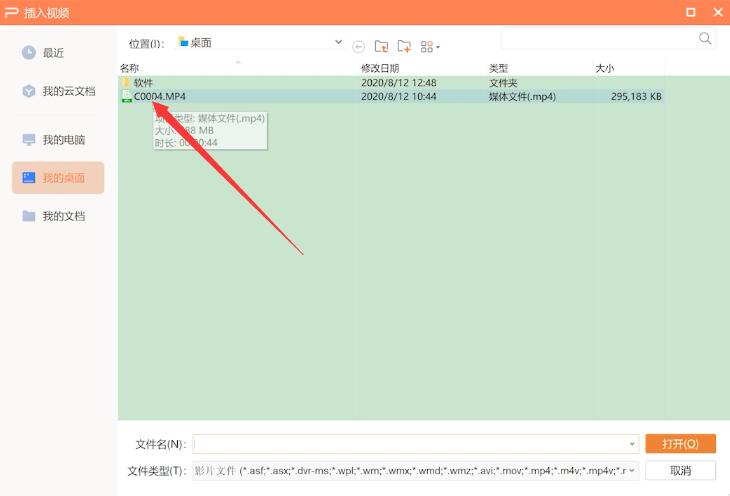Click the 取消 cancel button
Viewport: 730px width, 496px height.
click(x=680, y=470)
